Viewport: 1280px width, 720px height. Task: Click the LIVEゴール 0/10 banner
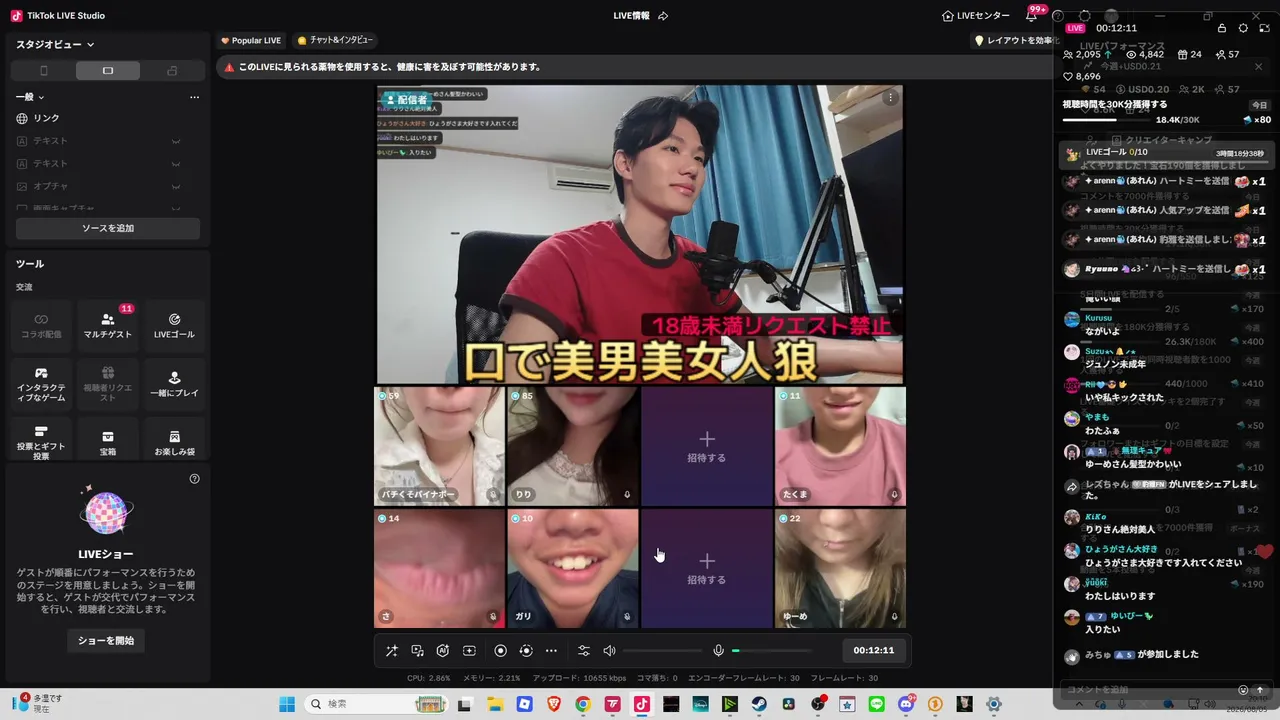1167,153
